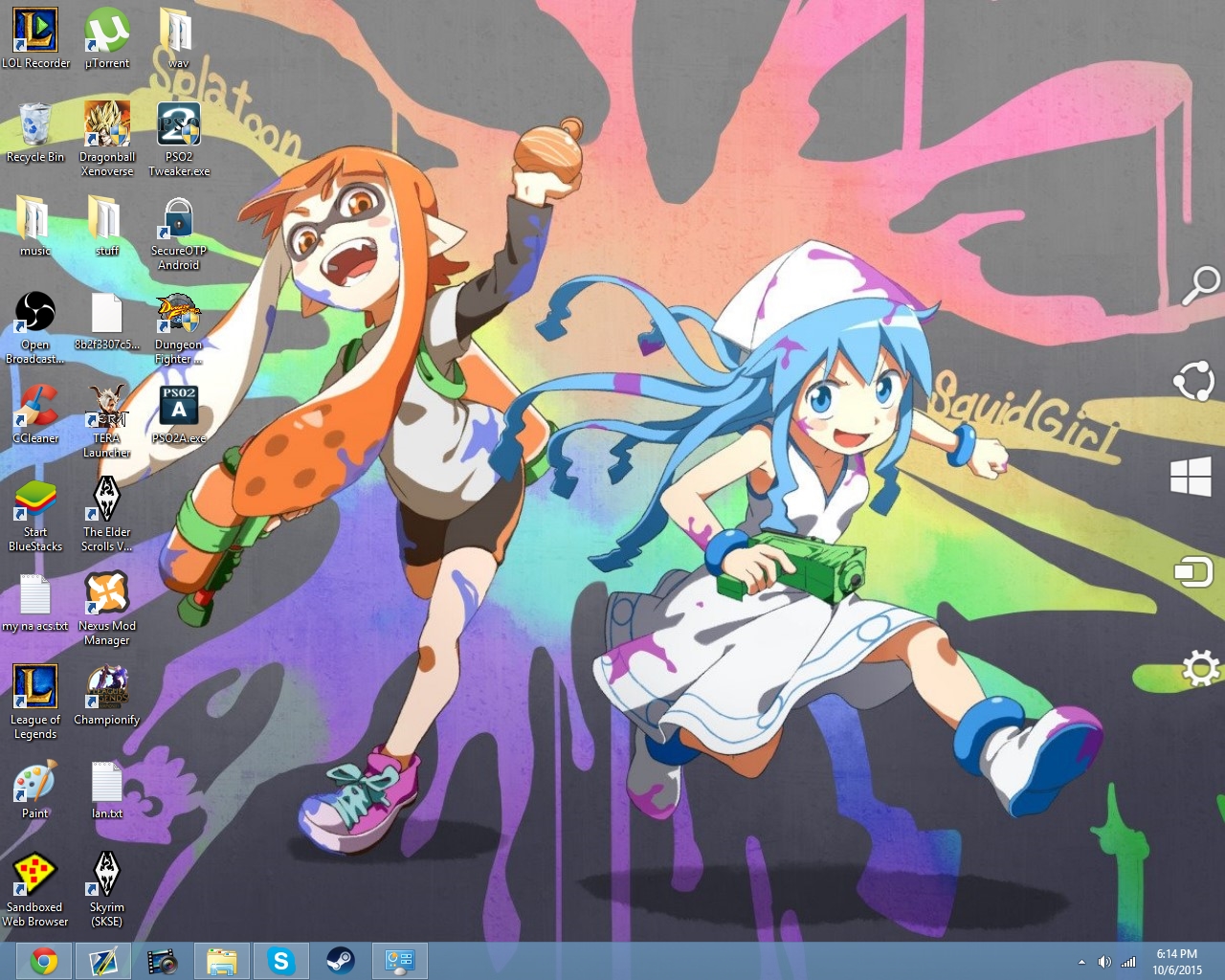
Task: Select the Skyrim (SKSE) shortcut
Action: point(107,889)
